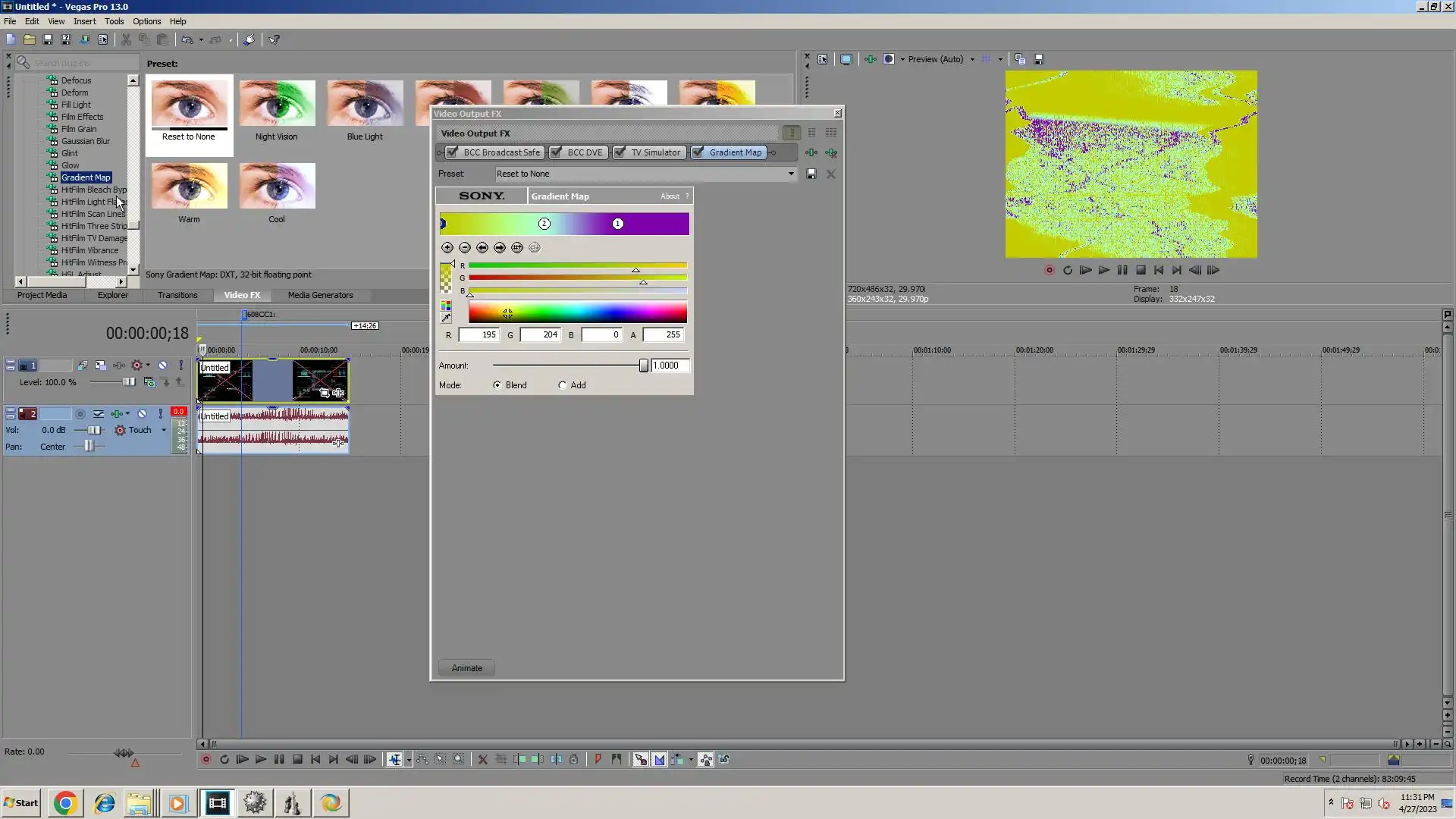Screen dimensions: 1456x819
Task: Switch to the Media Generators tab
Action: pyautogui.click(x=320, y=295)
